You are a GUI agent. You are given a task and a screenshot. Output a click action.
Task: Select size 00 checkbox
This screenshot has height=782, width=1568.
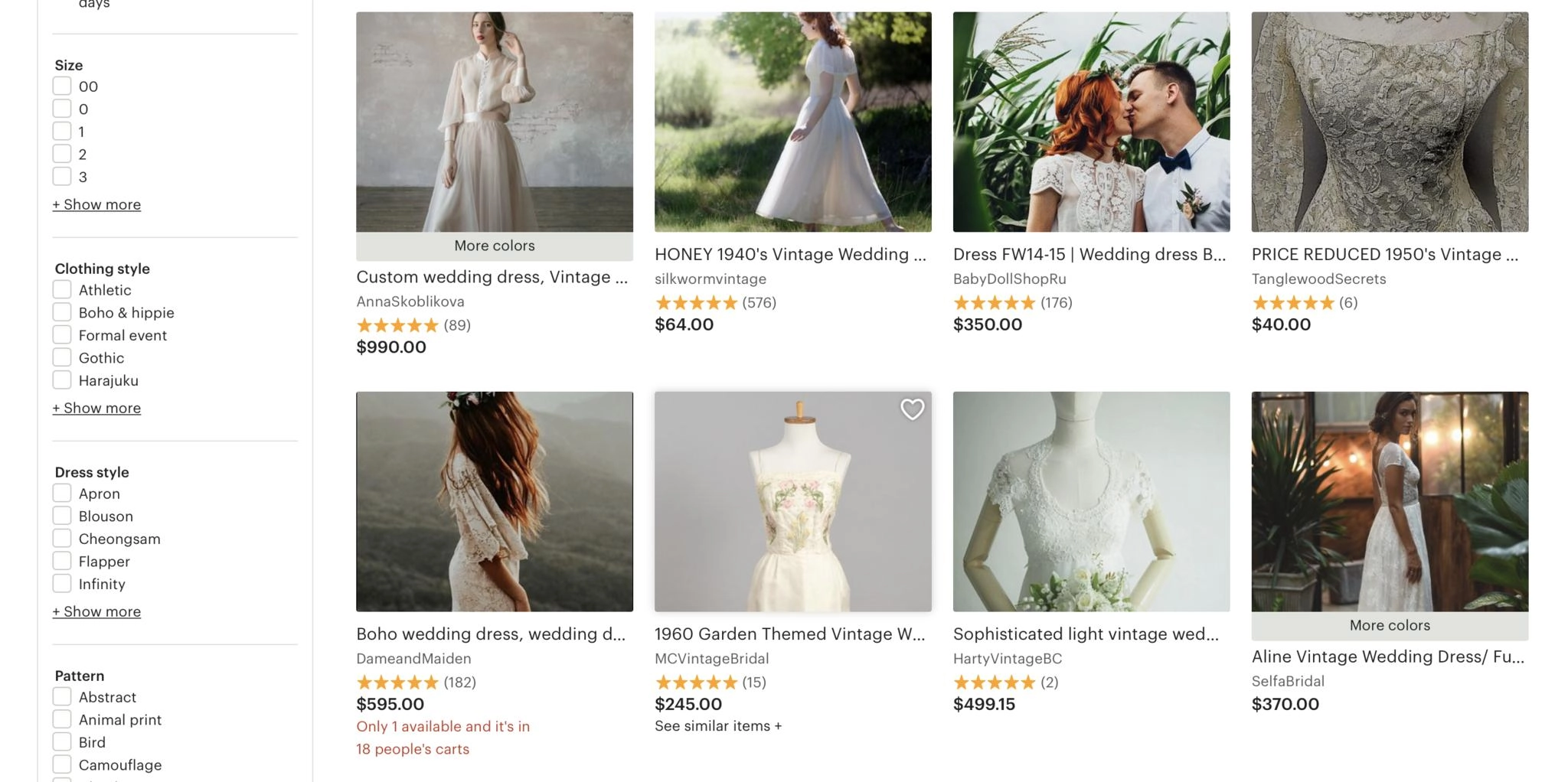(x=62, y=86)
